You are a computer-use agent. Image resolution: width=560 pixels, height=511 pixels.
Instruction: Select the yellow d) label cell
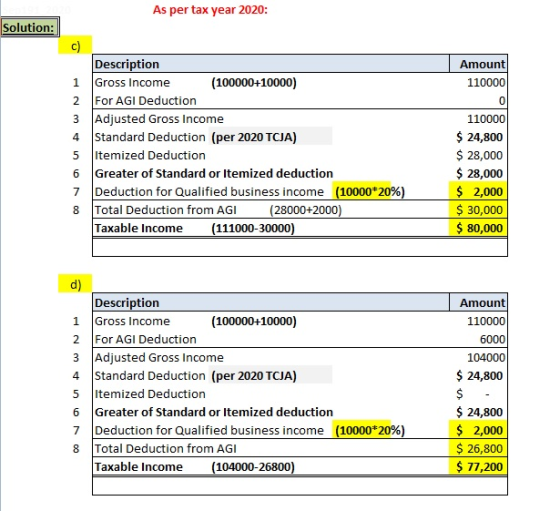tap(75, 284)
